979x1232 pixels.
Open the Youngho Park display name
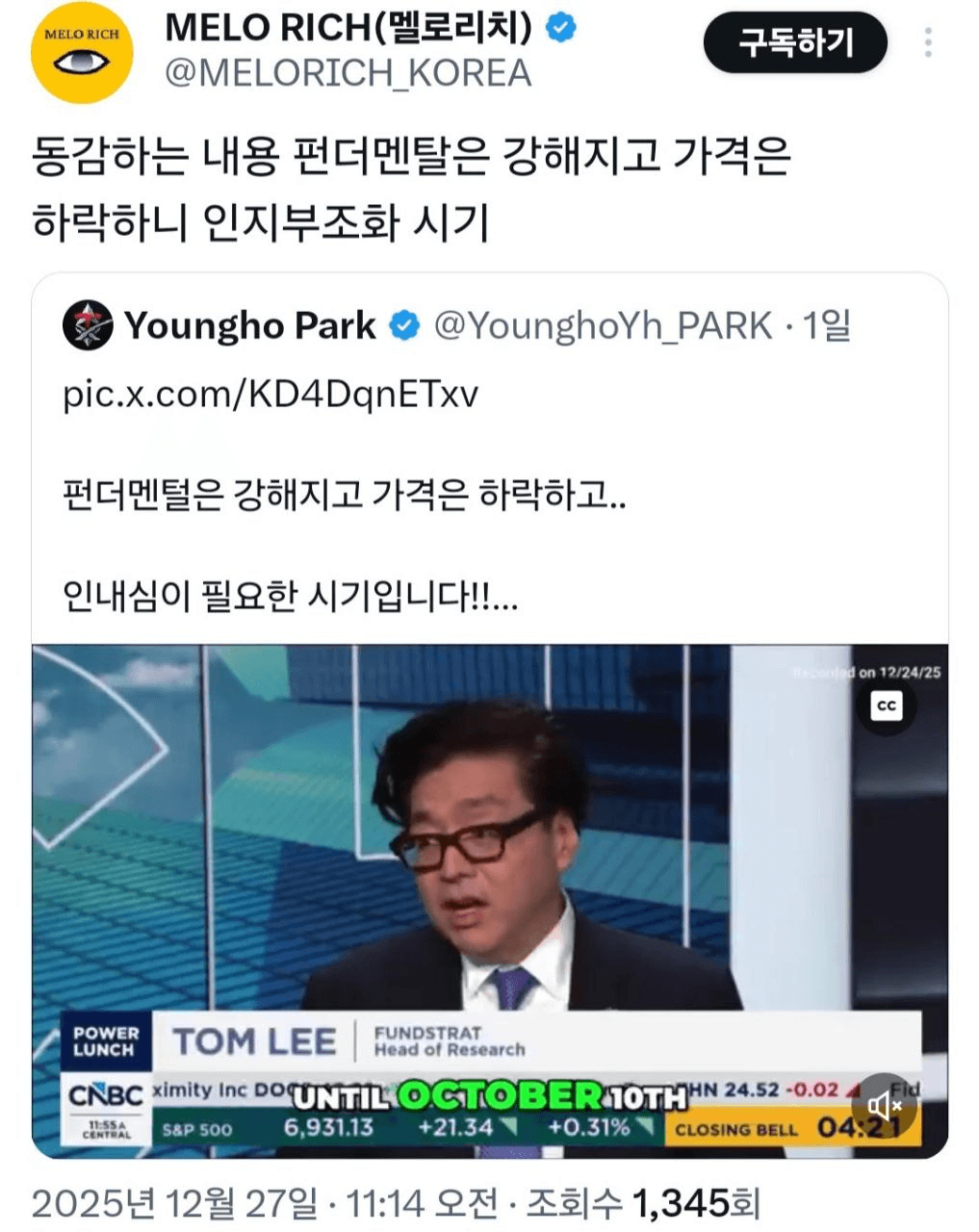249,326
